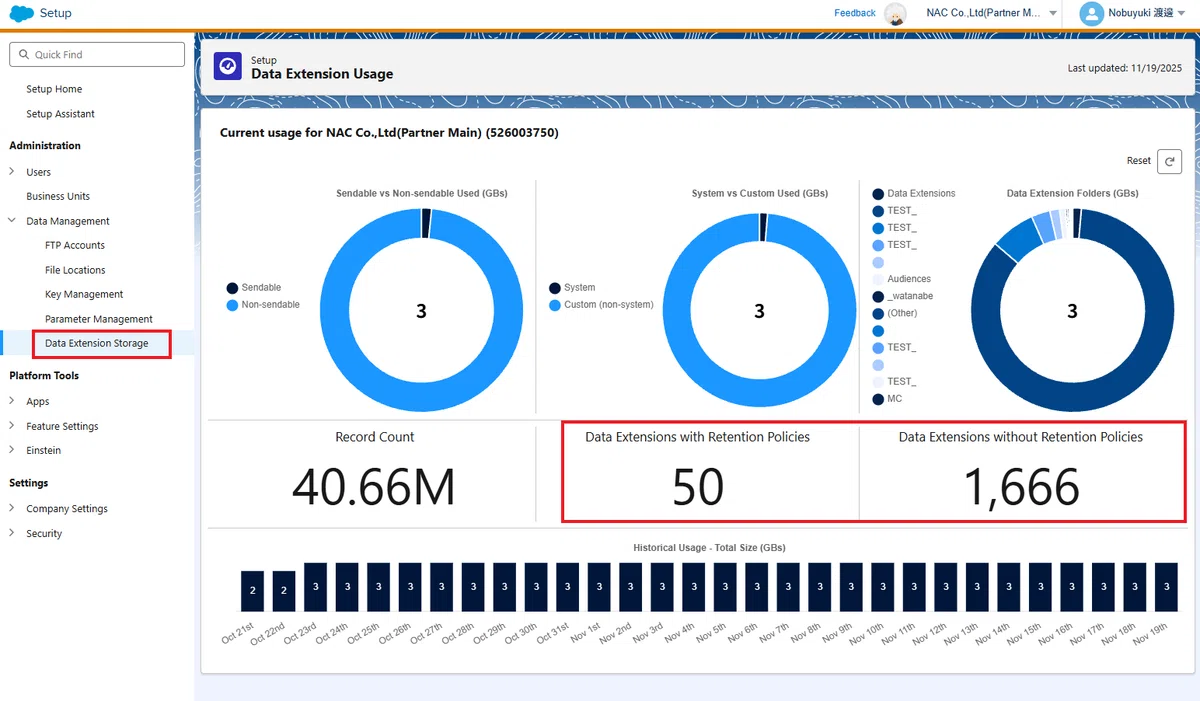Open FTP Accounts in the sidebar
The width and height of the screenshot is (1200, 701).
tap(75, 245)
